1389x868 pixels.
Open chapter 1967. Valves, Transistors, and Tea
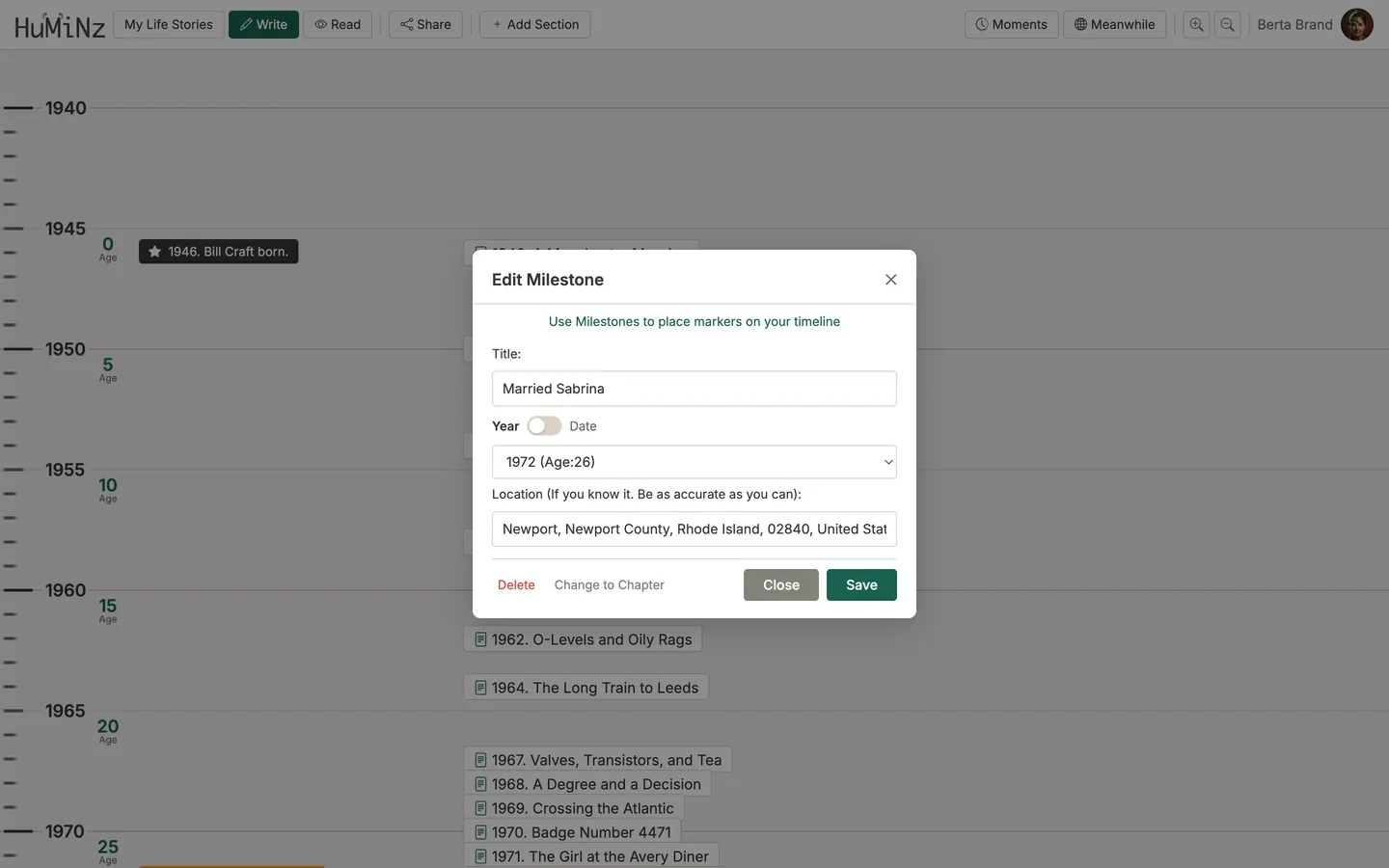(x=598, y=760)
